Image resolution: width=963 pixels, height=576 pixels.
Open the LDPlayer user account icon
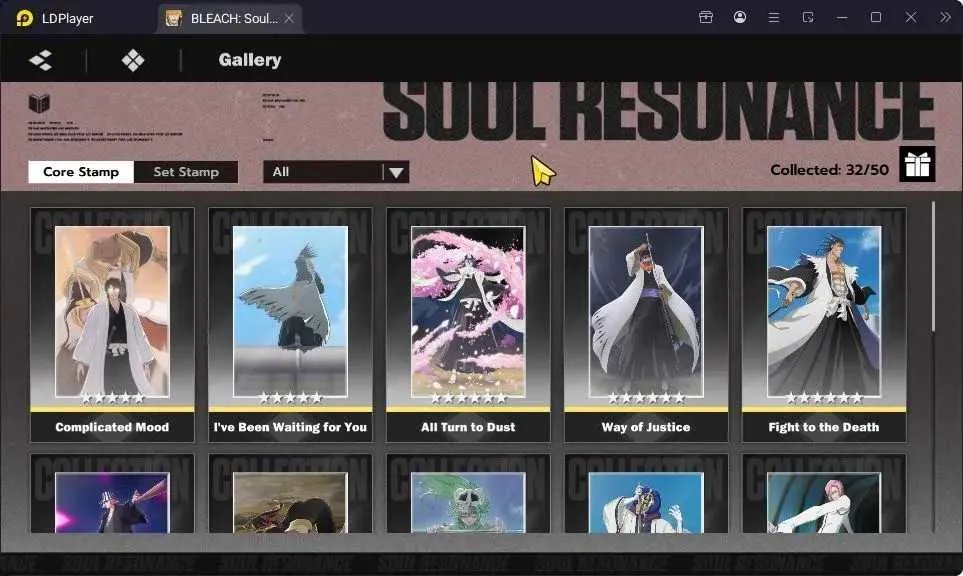pos(740,17)
